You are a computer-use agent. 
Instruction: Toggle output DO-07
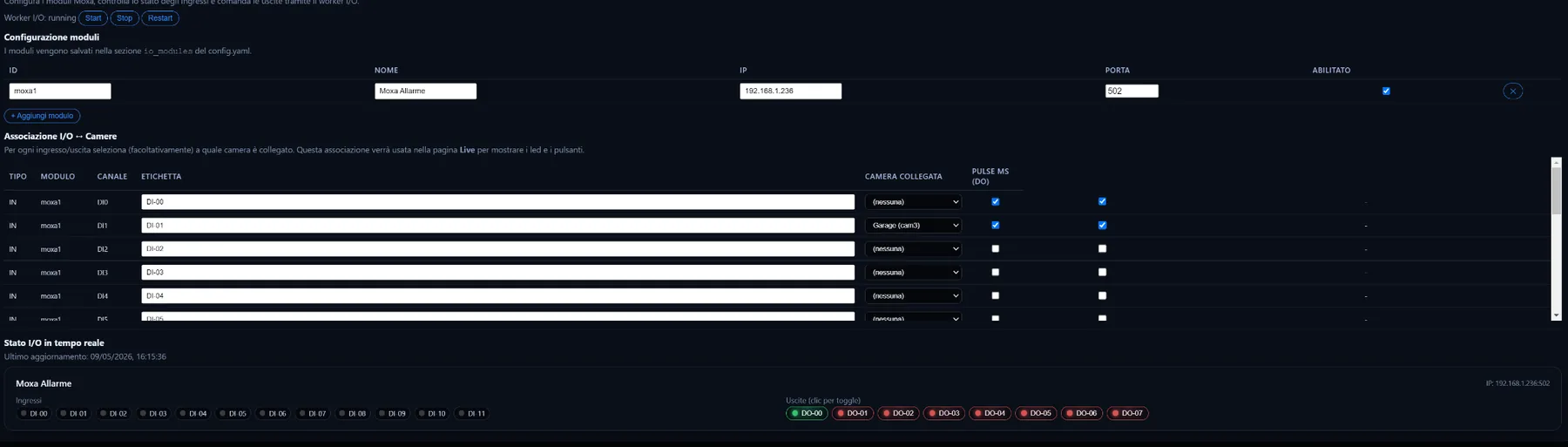1127,413
